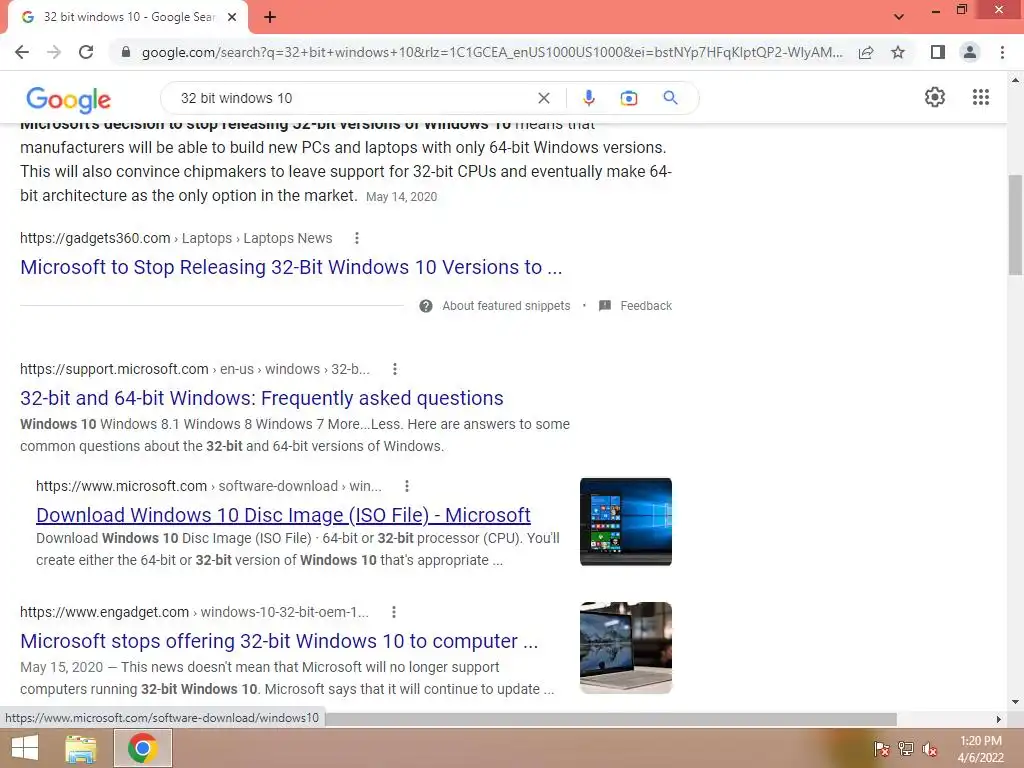Open File Explorer from the taskbar

[81, 748]
